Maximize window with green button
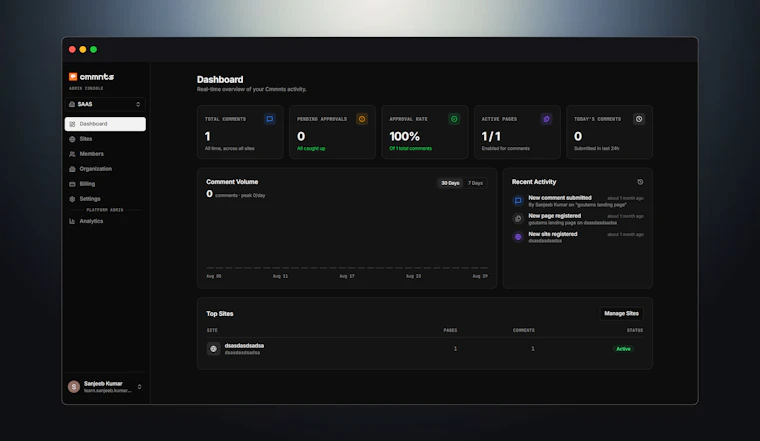Image resolution: width=760 pixels, height=441 pixels. pyautogui.click(x=94, y=49)
